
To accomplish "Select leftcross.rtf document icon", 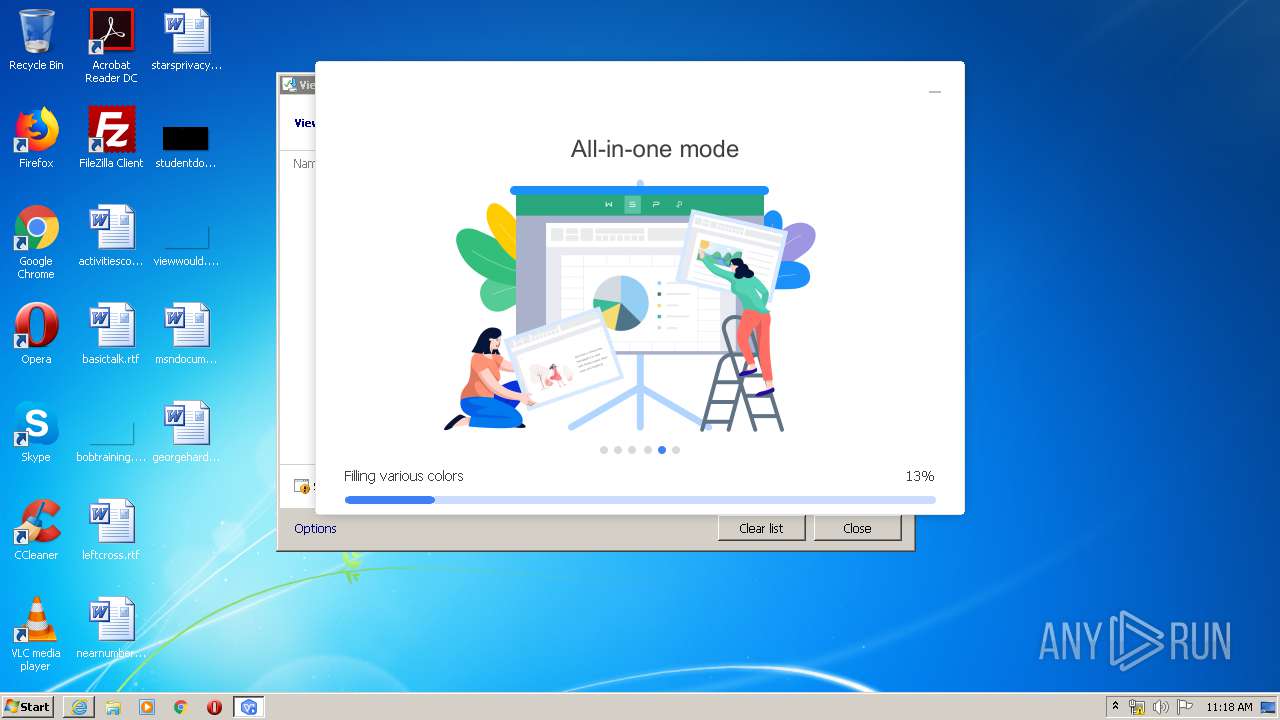I will pos(111,530).
